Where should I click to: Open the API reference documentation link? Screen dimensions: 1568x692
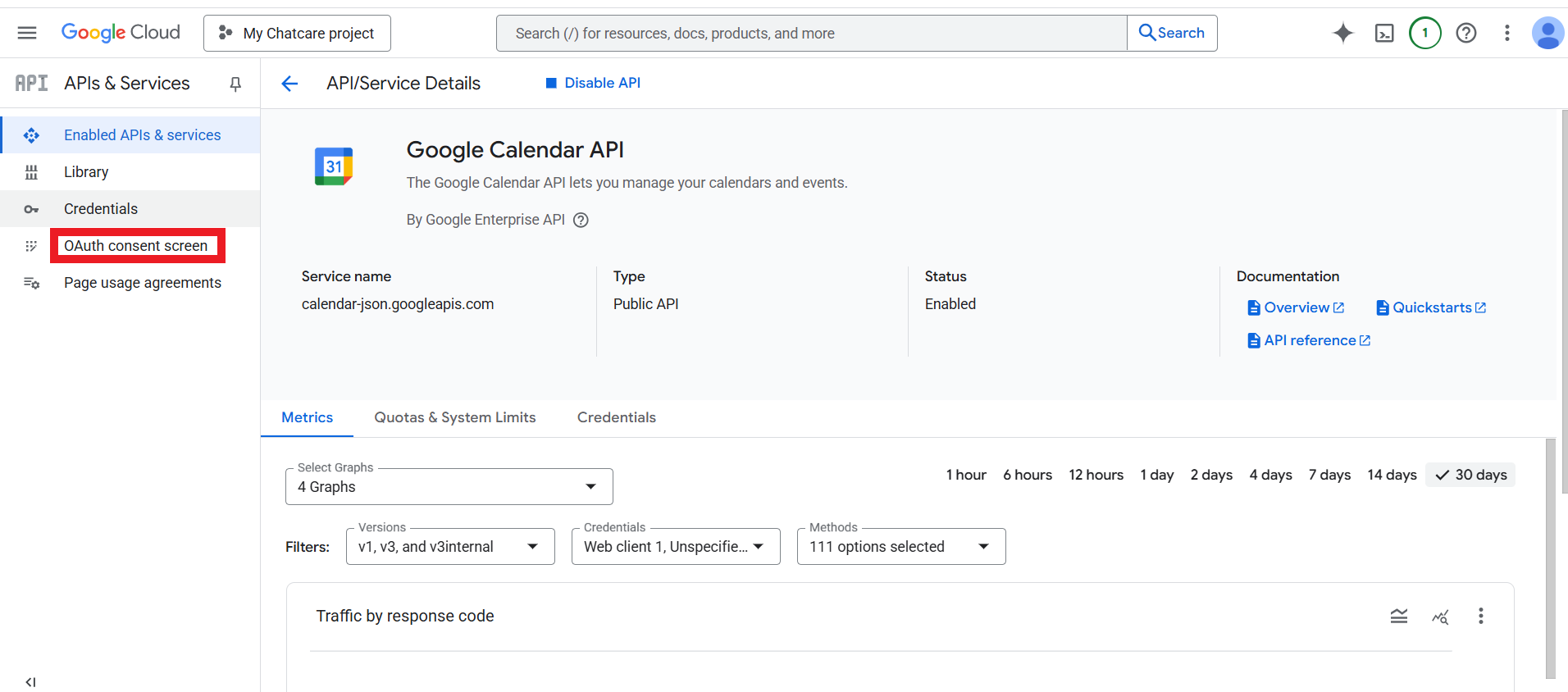pyautogui.click(x=1309, y=340)
